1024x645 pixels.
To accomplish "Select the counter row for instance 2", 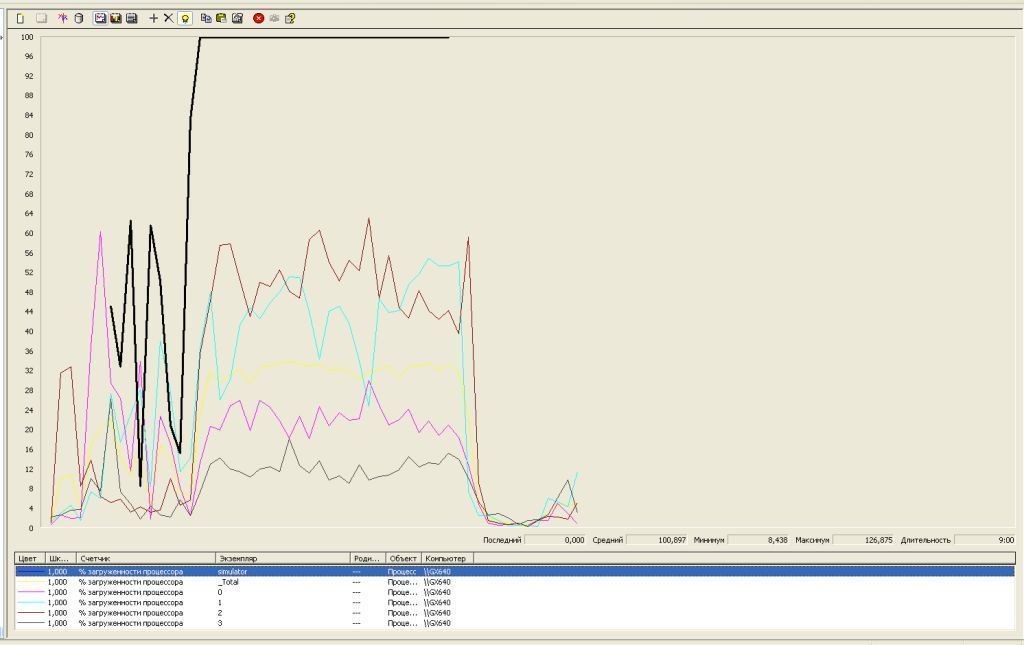I will pos(515,613).
